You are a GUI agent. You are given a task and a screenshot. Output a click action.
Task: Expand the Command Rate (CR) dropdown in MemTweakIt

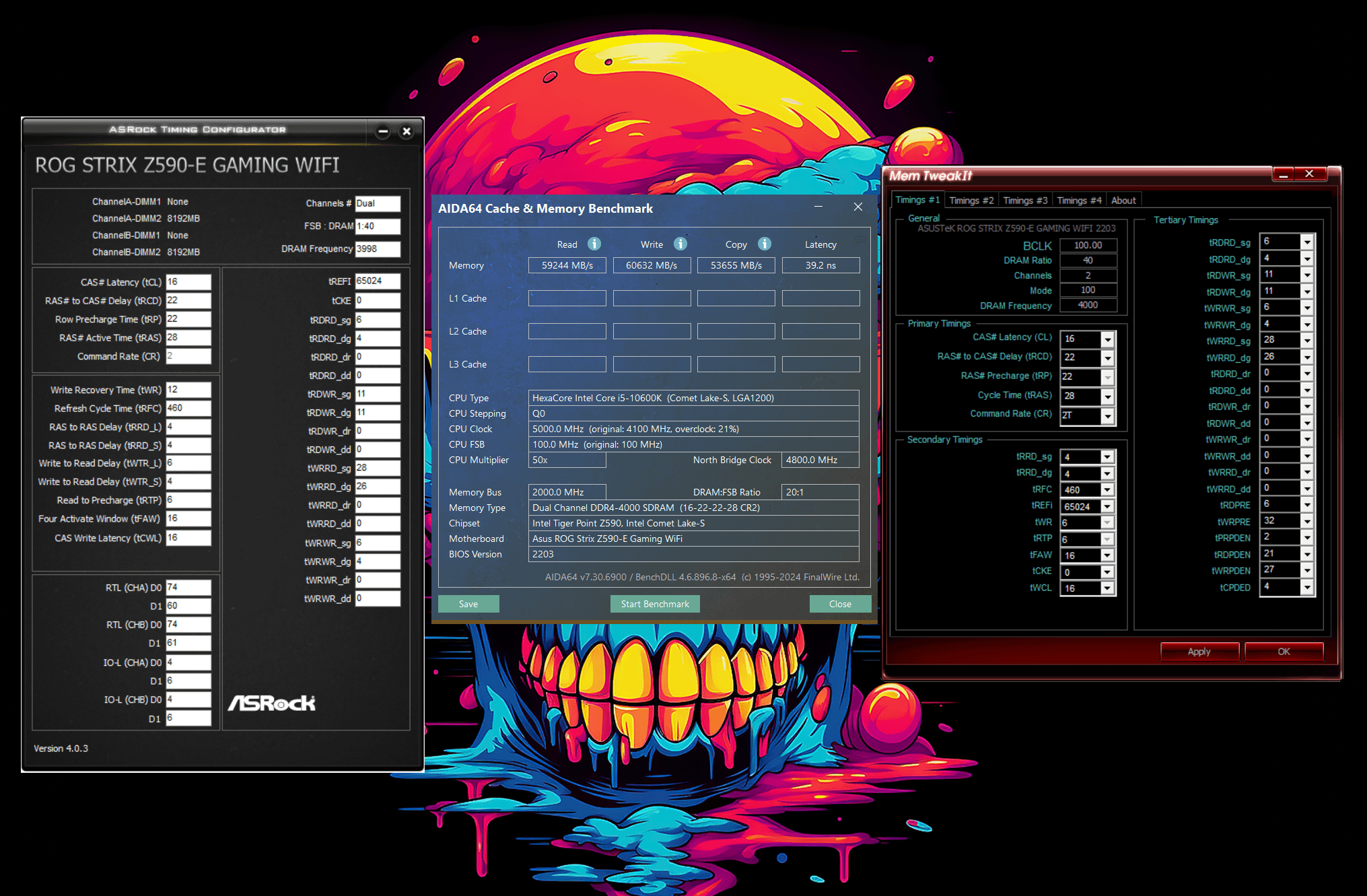point(1107,416)
